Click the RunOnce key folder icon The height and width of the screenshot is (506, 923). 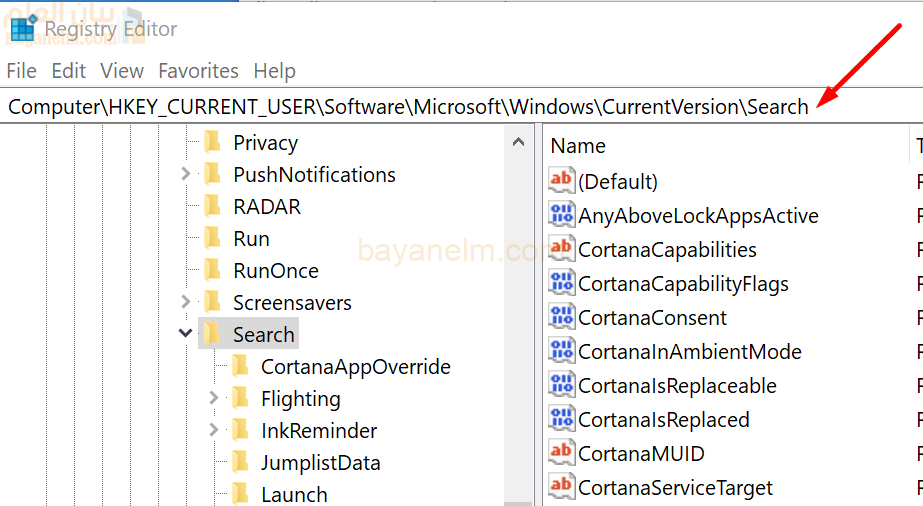[212, 270]
